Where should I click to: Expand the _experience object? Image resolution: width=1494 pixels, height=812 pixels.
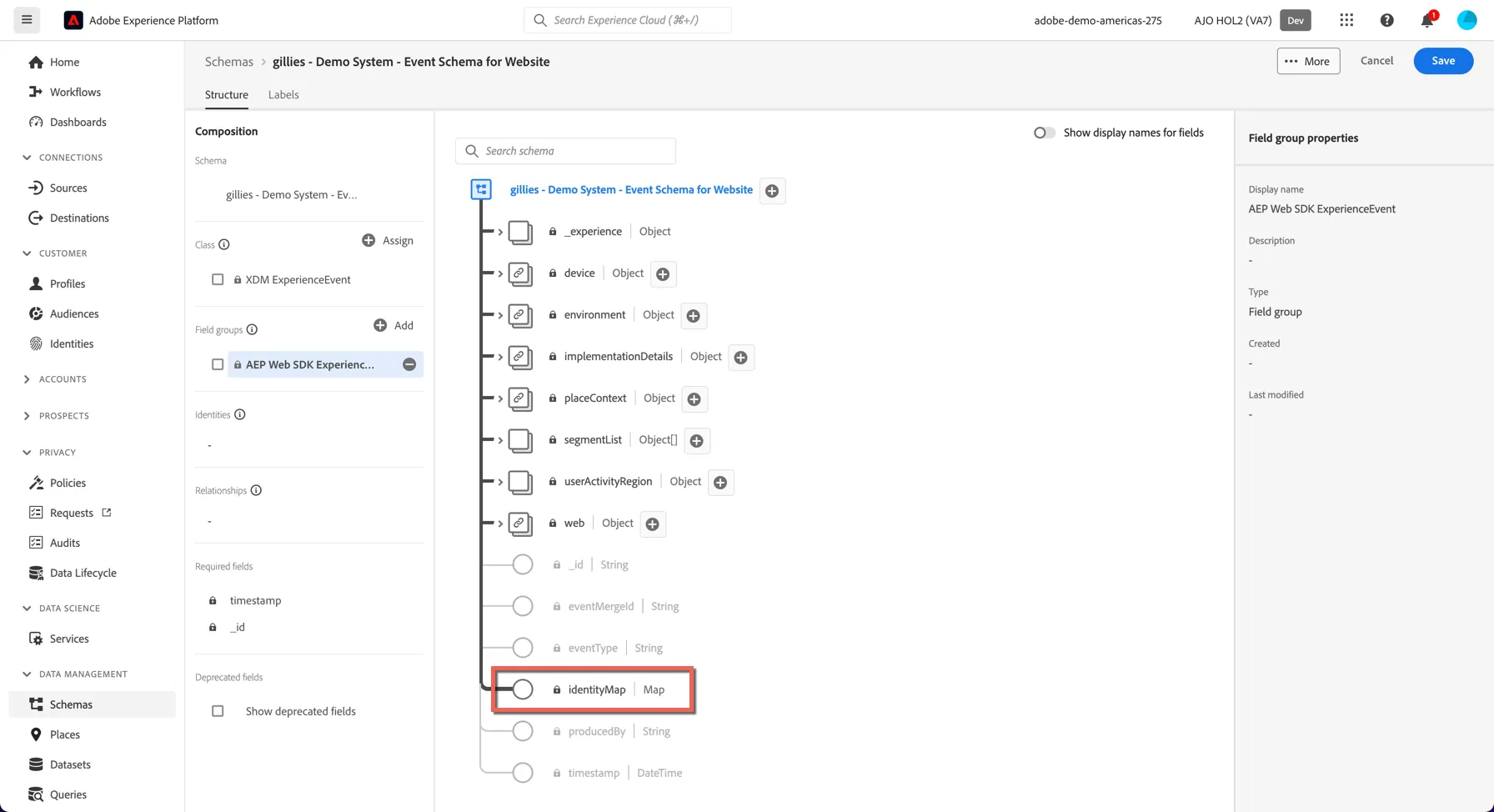500,232
